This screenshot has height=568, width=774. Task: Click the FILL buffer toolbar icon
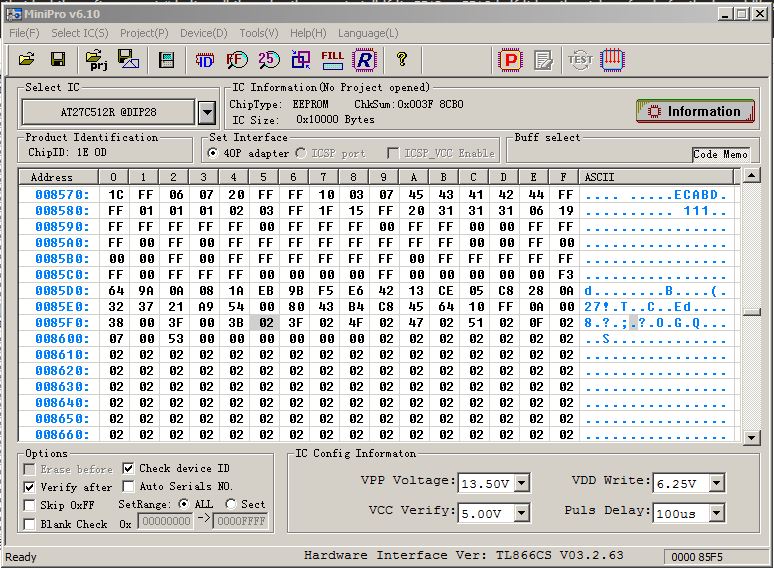[x=332, y=60]
